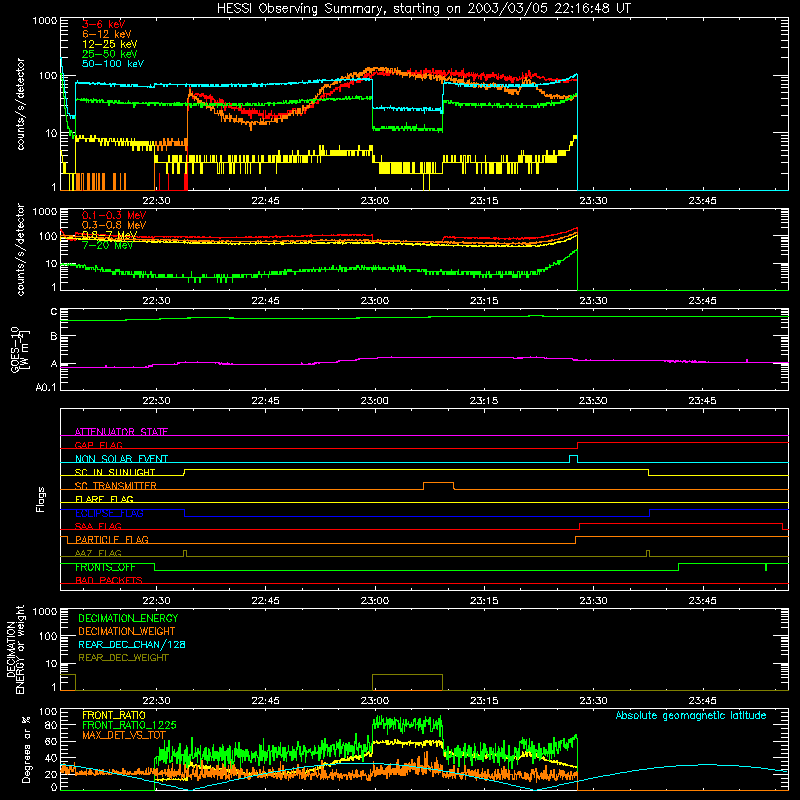This screenshot has width=800, height=800.
Task: Select the green 25-50 keV legend label
Action: [x=110, y=54]
